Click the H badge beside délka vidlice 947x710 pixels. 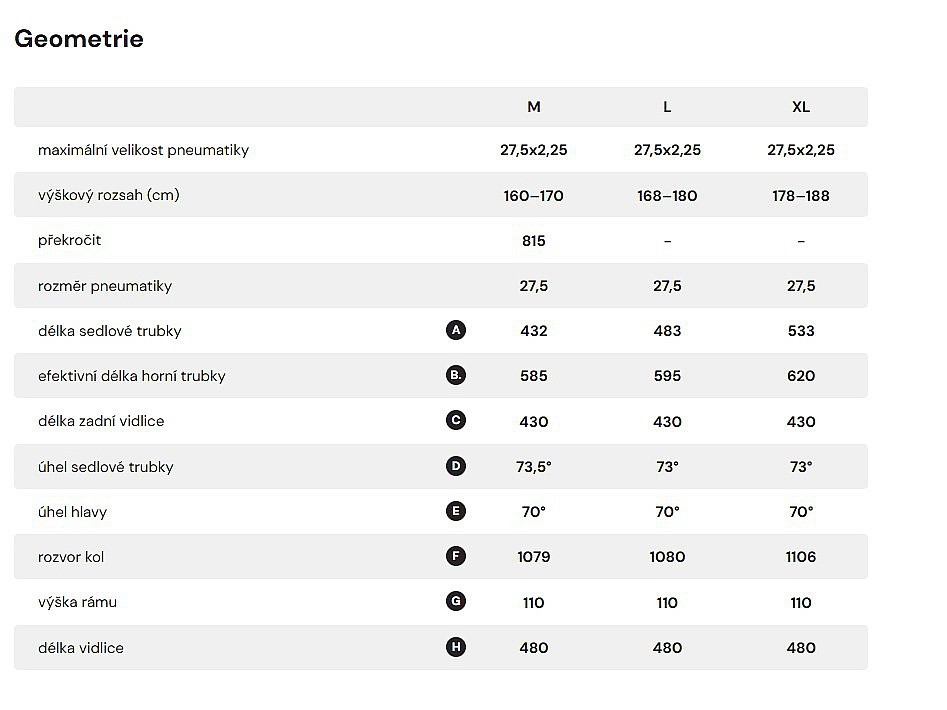(x=456, y=647)
